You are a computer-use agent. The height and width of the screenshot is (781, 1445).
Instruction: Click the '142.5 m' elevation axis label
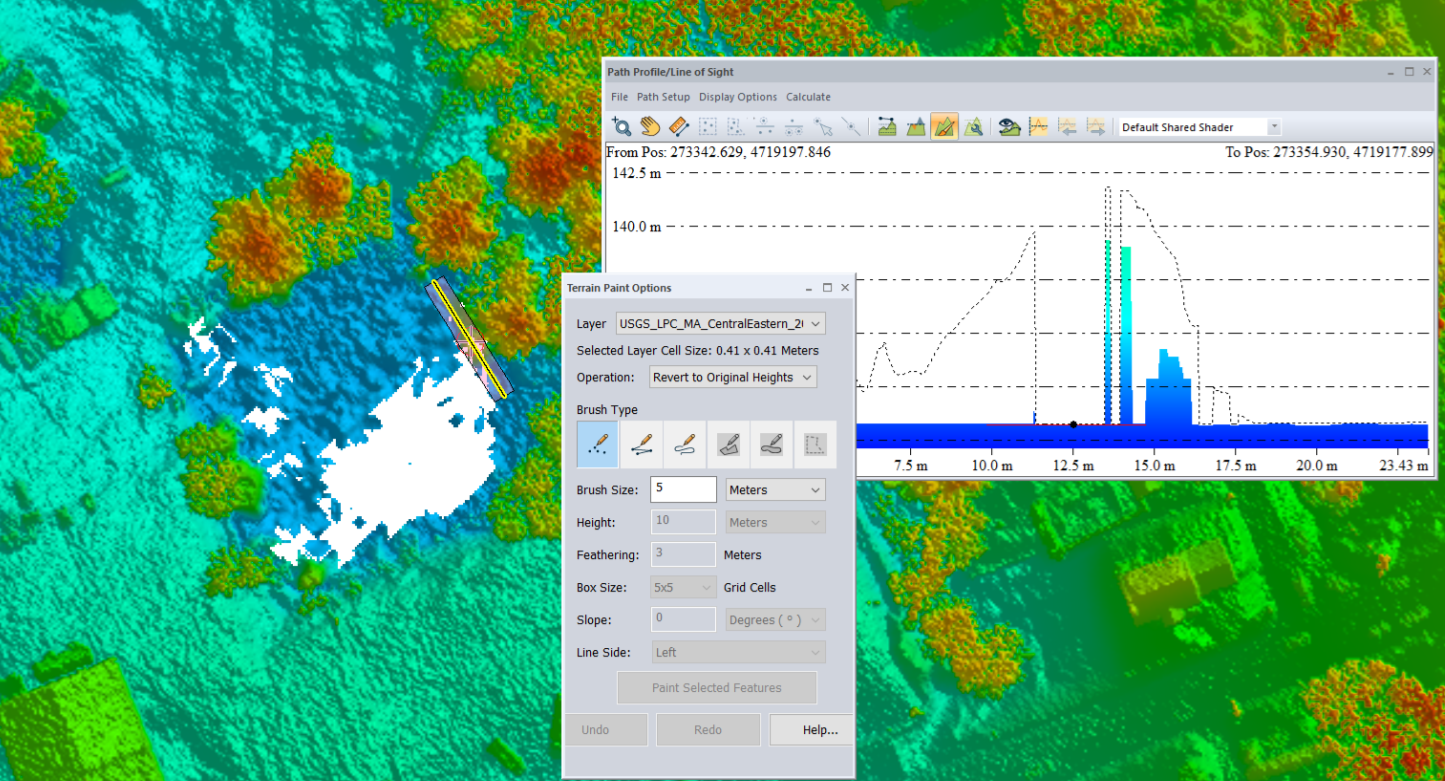pos(637,173)
